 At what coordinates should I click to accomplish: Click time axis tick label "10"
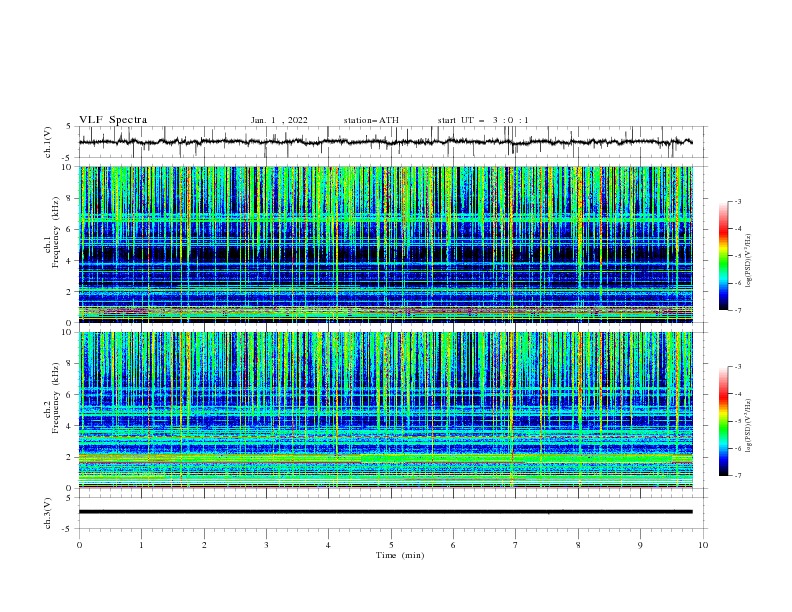coord(703,545)
